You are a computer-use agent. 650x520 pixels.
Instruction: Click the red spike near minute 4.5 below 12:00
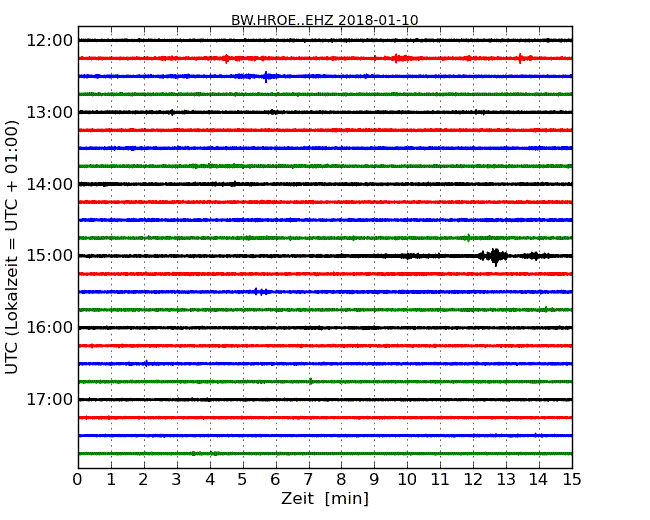click(226, 58)
